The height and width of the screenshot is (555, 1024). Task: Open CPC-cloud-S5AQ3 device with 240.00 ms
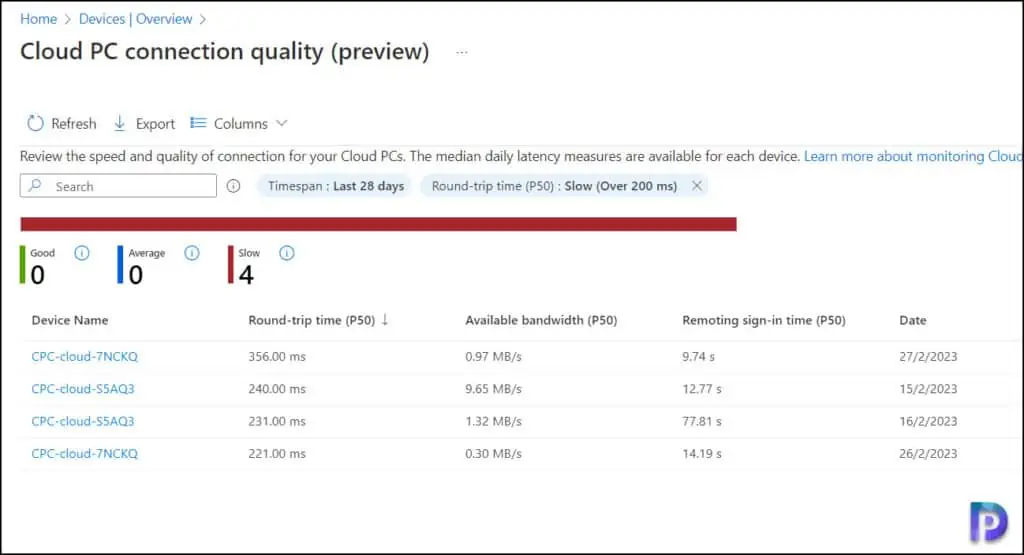[83, 388]
